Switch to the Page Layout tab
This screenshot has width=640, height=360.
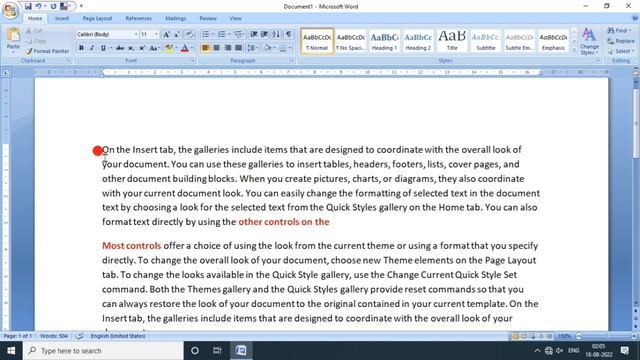pos(97,18)
